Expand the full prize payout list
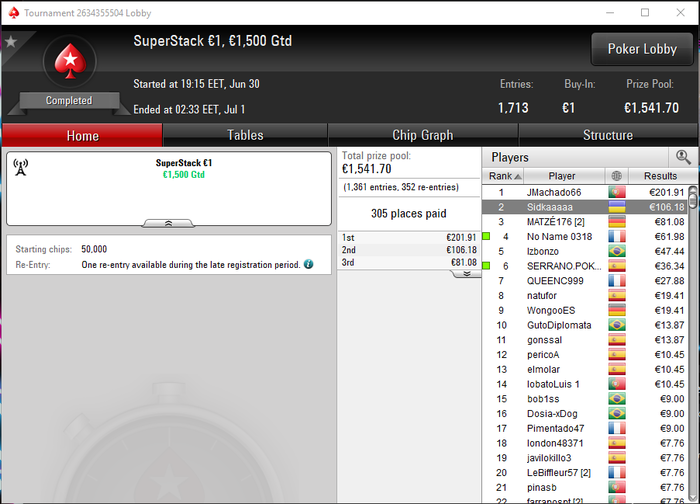This screenshot has width=700, height=504. [x=467, y=274]
